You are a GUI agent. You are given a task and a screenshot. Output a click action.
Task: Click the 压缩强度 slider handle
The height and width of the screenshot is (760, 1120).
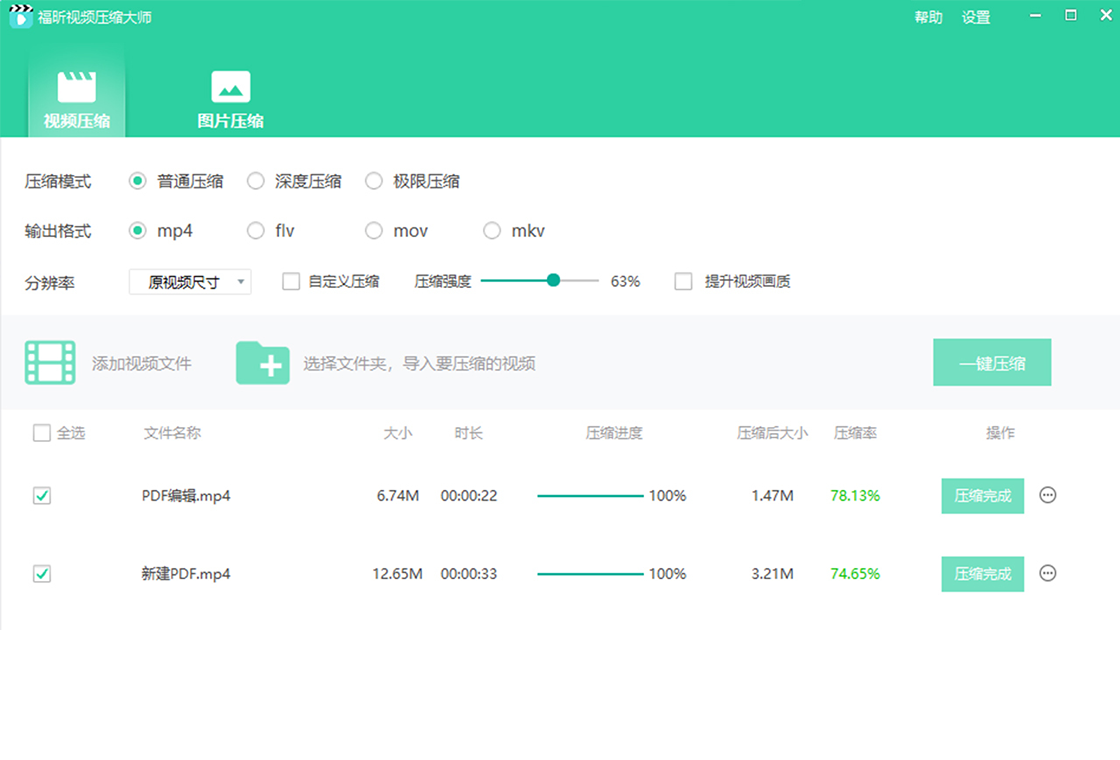[554, 281]
